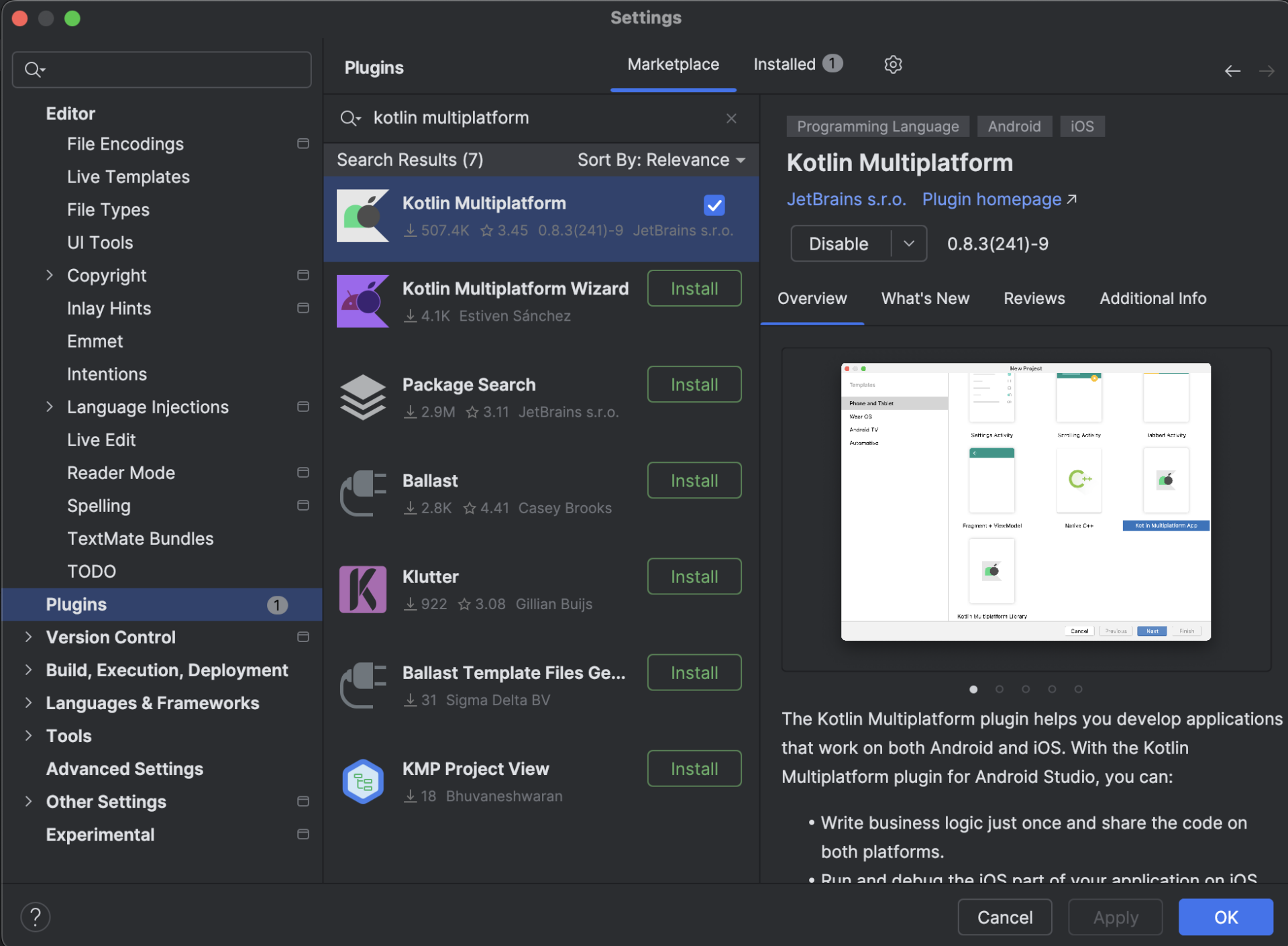The width and height of the screenshot is (1288, 946).
Task: Select the third screenshot carousel dot
Action: point(1026,689)
